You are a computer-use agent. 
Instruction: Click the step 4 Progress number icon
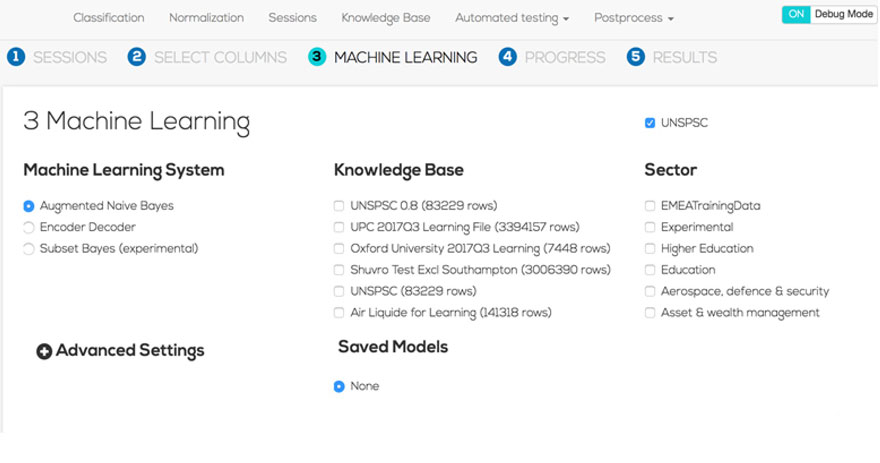coord(508,57)
